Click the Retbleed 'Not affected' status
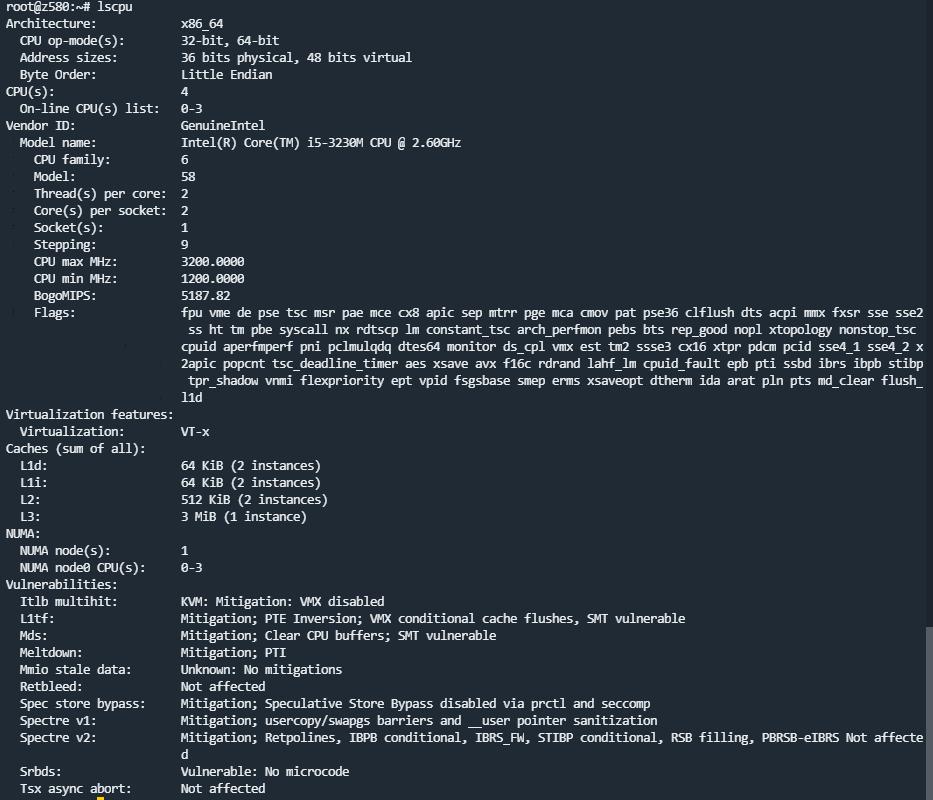Viewport: 933px width, 800px height. pyautogui.click(x=222, y=687)
